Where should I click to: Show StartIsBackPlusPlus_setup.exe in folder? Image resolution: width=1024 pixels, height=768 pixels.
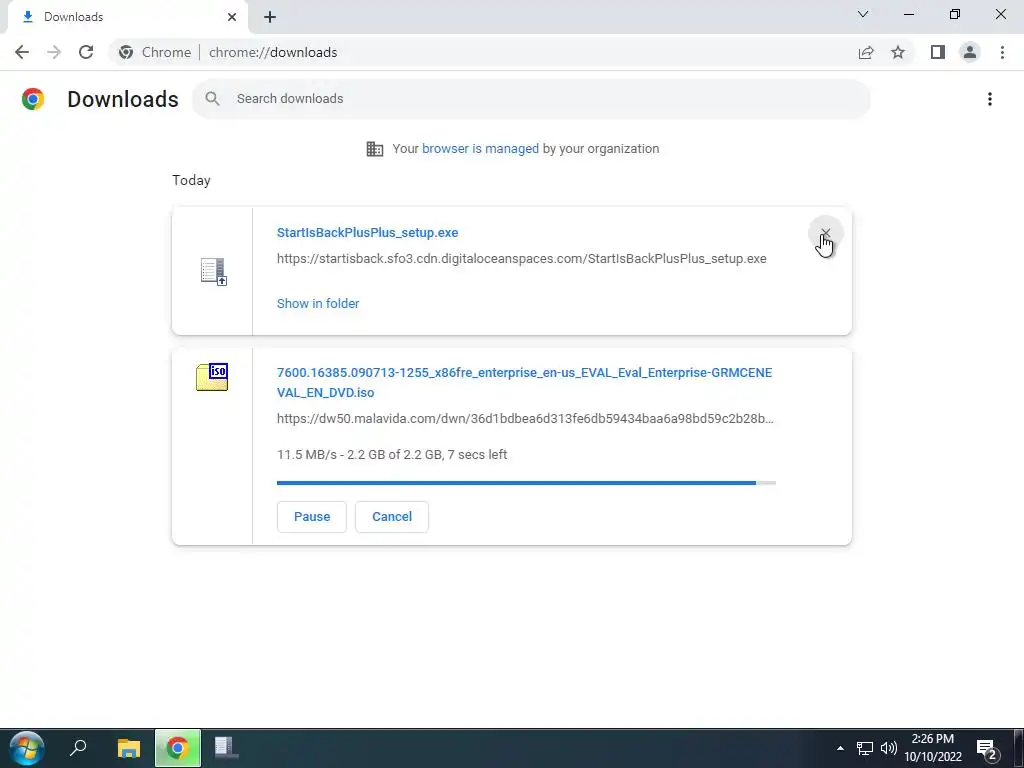click(x=318, y=304)
